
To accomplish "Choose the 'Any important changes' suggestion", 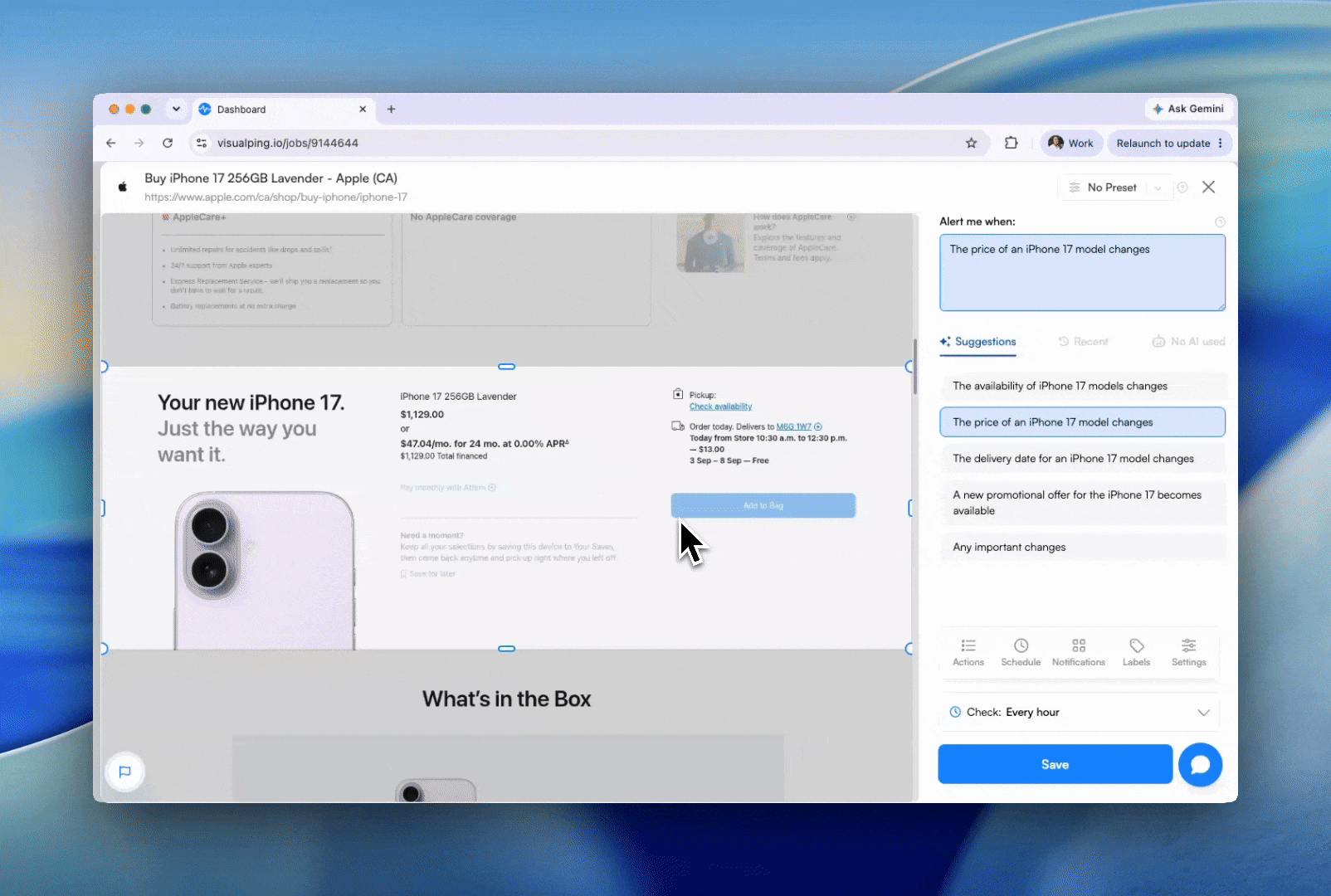I will 1082,548.
